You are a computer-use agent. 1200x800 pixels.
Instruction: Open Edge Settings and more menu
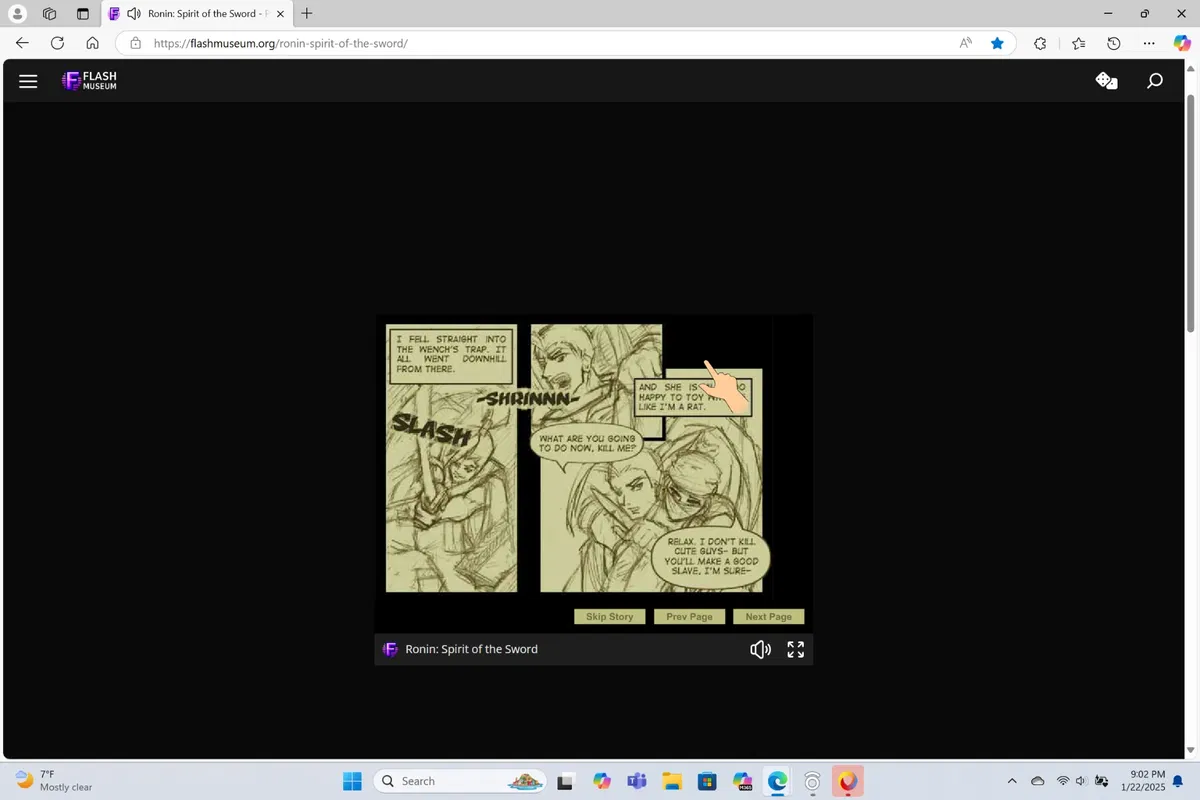click(1150, 43)
